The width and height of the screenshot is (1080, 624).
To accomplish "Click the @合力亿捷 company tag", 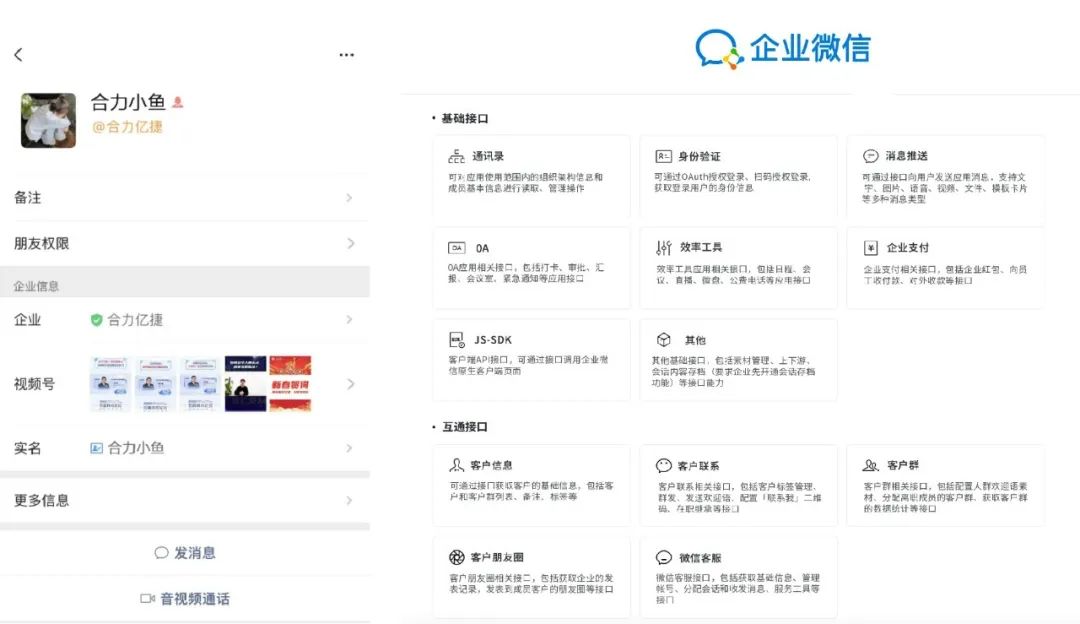I will point(127,127).
